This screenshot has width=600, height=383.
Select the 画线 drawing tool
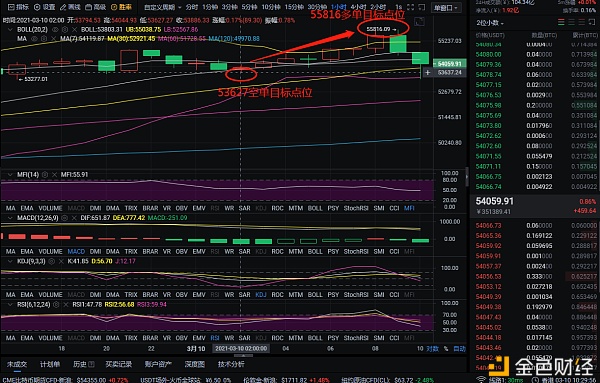(70, 7)
